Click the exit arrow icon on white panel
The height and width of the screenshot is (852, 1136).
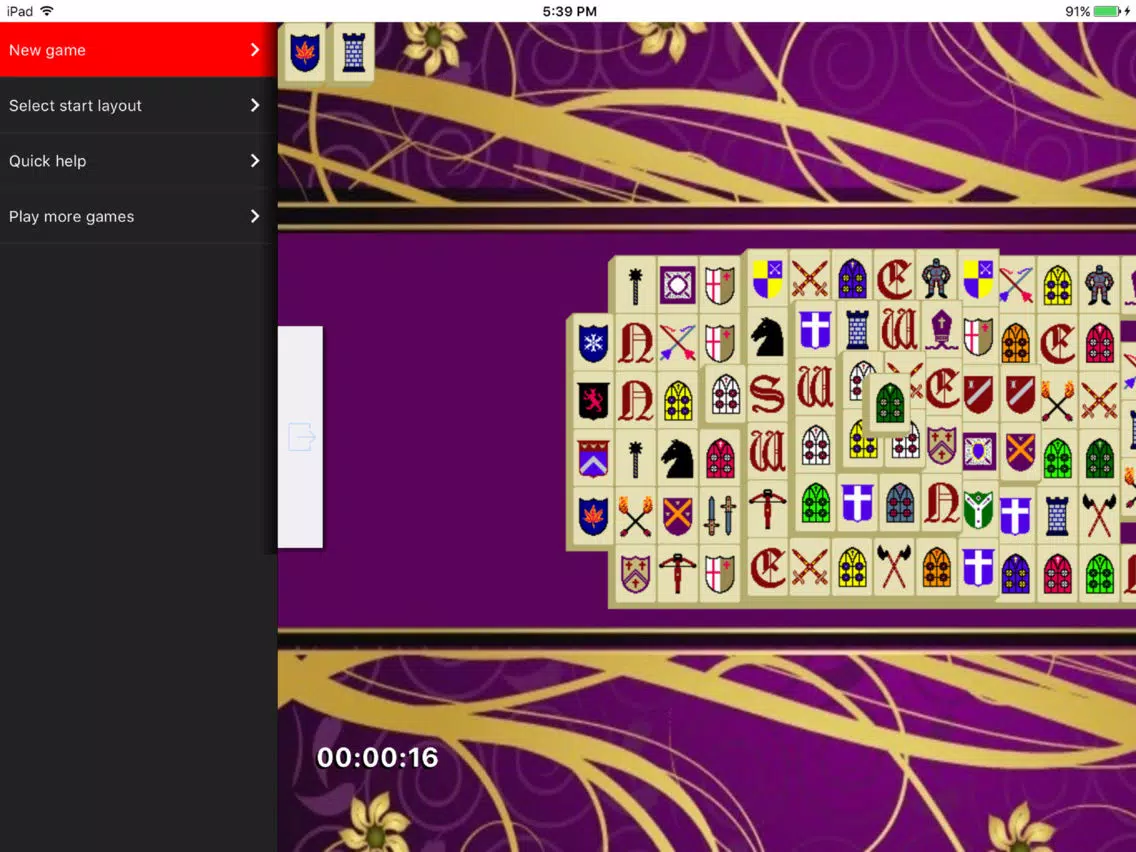(x=301, y=437)
